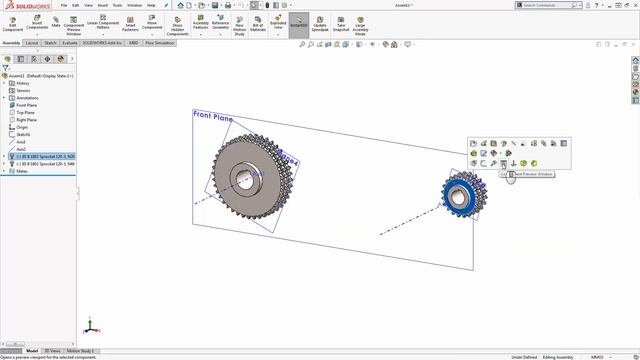640x360 pixels.
Task: Click the Exploded View tool
Action: tap(278, 22)
